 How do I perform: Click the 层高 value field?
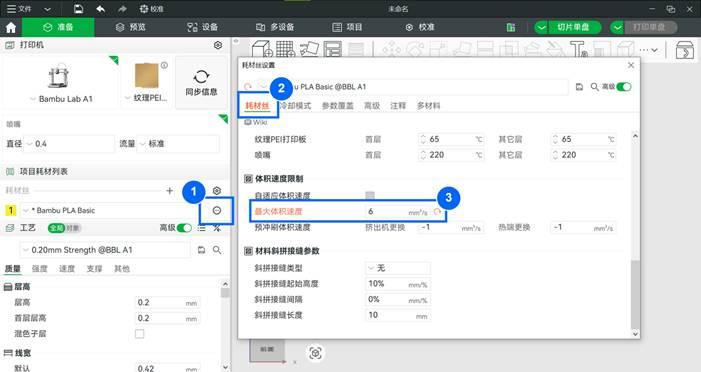(168, 303)
